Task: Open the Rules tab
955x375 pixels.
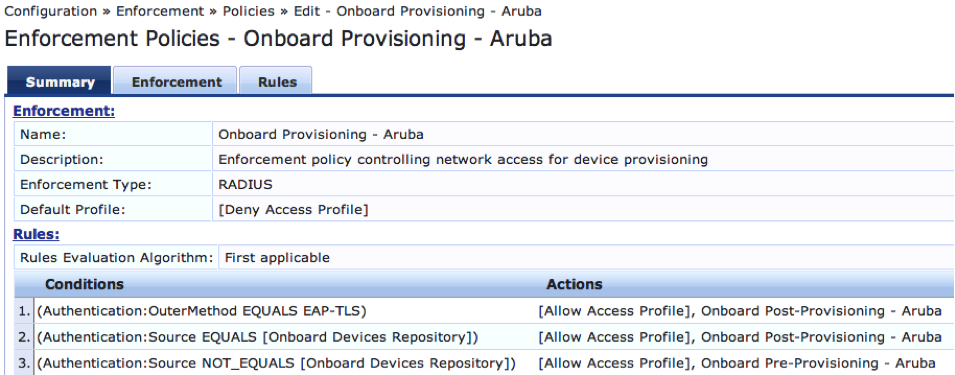Action: 277,81
